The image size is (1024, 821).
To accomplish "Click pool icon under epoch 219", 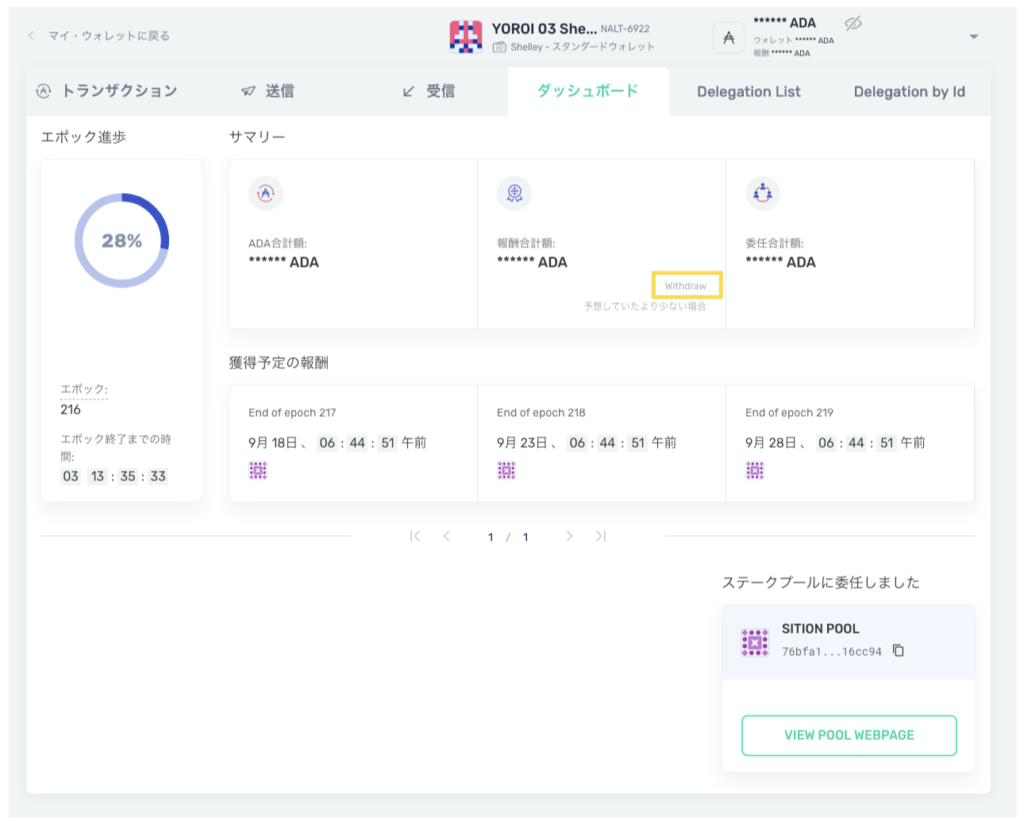I will click(x=755, y=470).
